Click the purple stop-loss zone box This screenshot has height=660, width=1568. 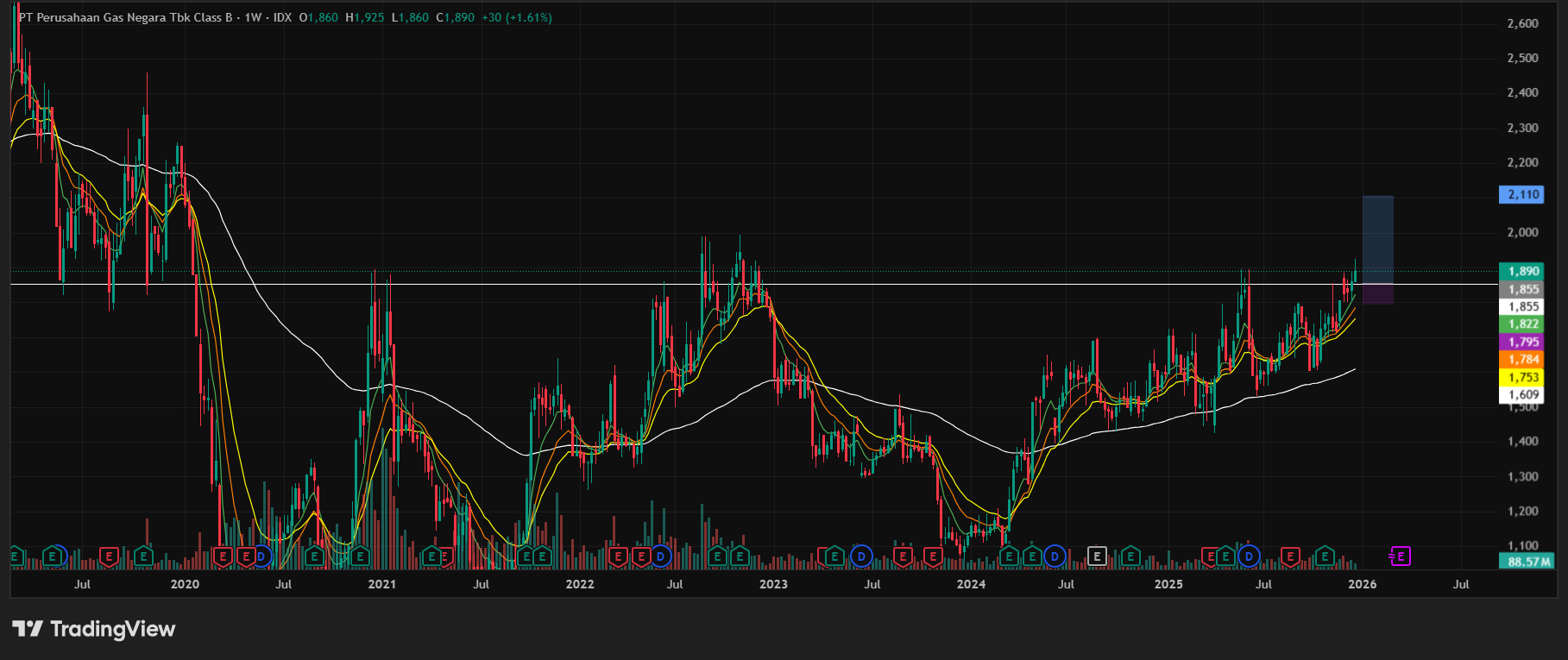pos(1377,293)
